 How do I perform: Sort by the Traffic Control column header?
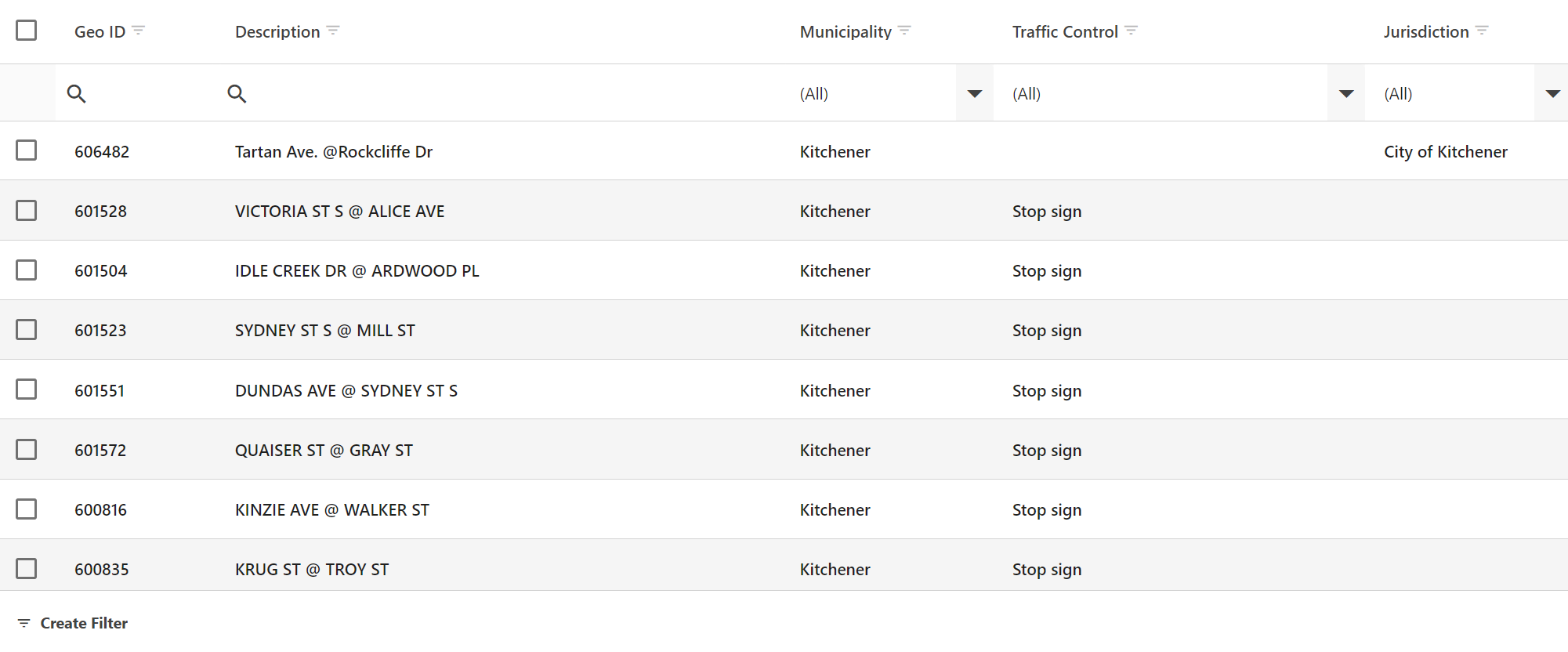coord(1064,32)
